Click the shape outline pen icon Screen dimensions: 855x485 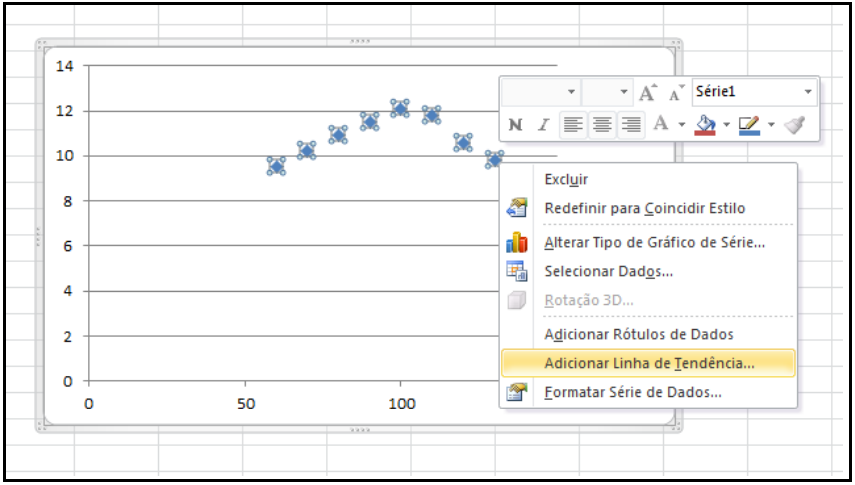750,125
